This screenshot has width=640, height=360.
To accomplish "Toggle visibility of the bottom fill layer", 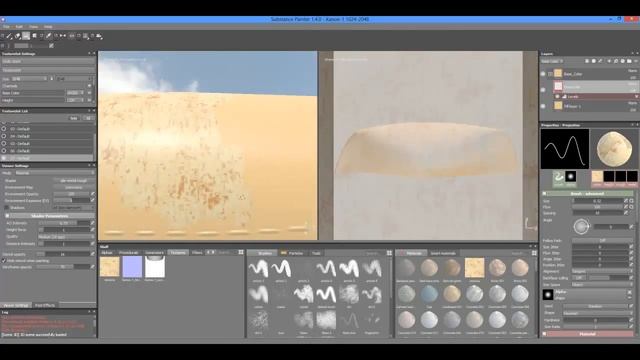I will (543, 106).
